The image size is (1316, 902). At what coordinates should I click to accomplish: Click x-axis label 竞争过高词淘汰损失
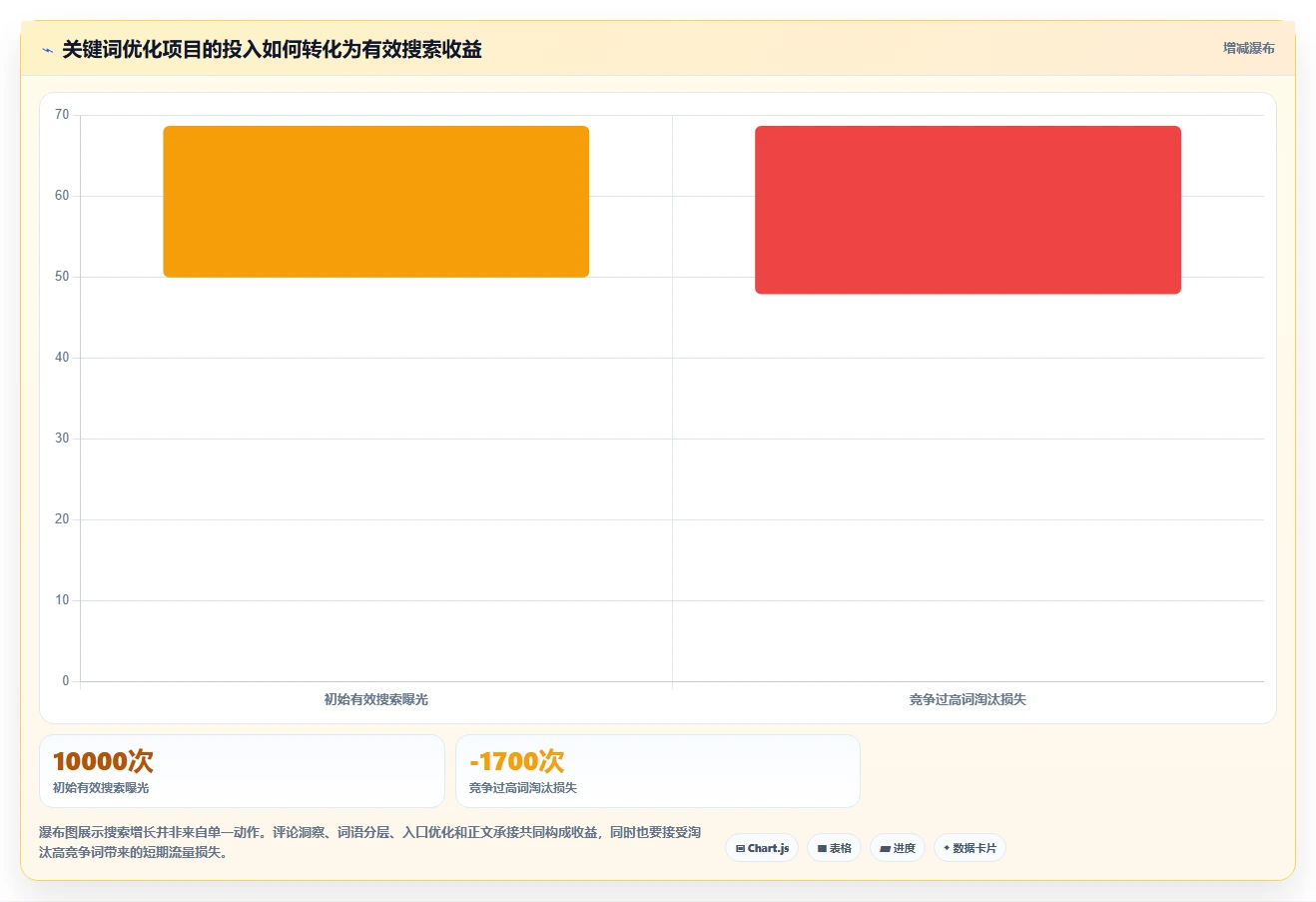click(968, 699)
